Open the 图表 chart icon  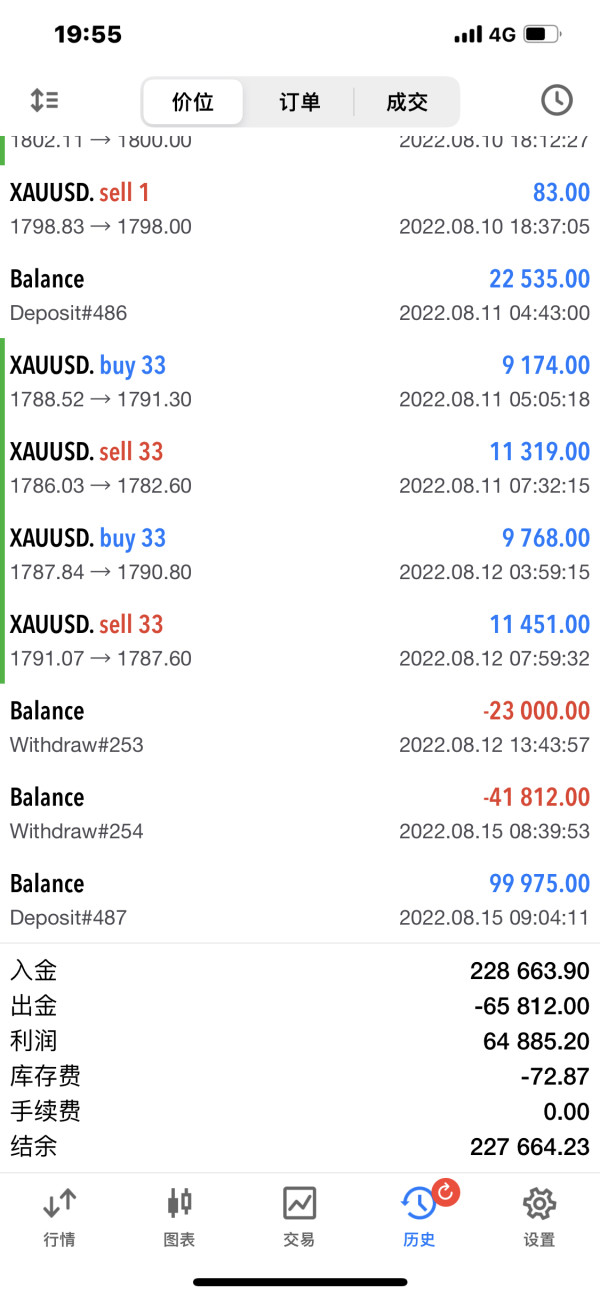(x=179, y=1215)
